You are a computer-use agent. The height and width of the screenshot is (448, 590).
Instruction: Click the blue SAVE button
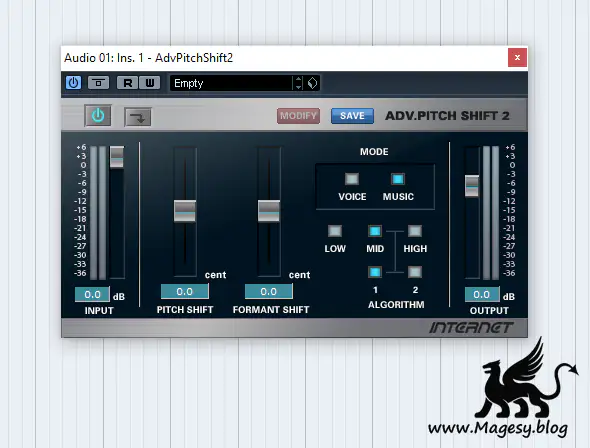[352, 116]
